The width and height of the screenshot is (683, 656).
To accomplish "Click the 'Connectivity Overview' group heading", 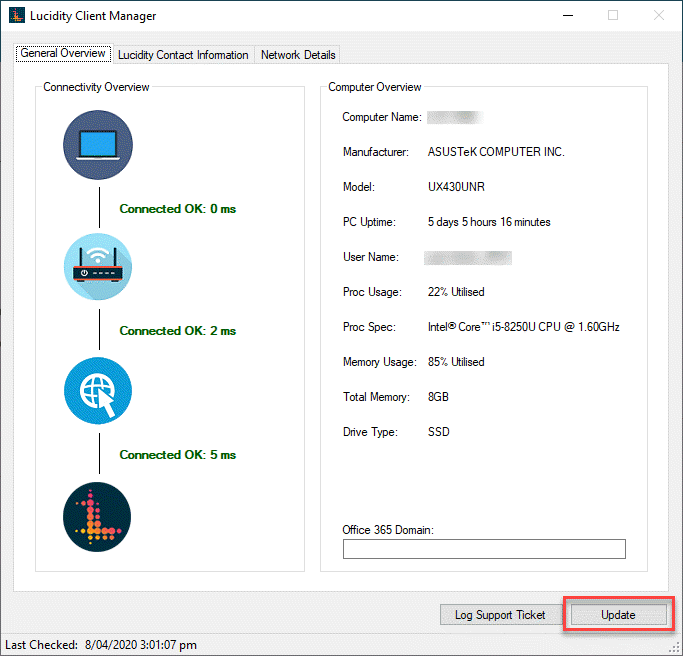I will (x=96, y=87).
